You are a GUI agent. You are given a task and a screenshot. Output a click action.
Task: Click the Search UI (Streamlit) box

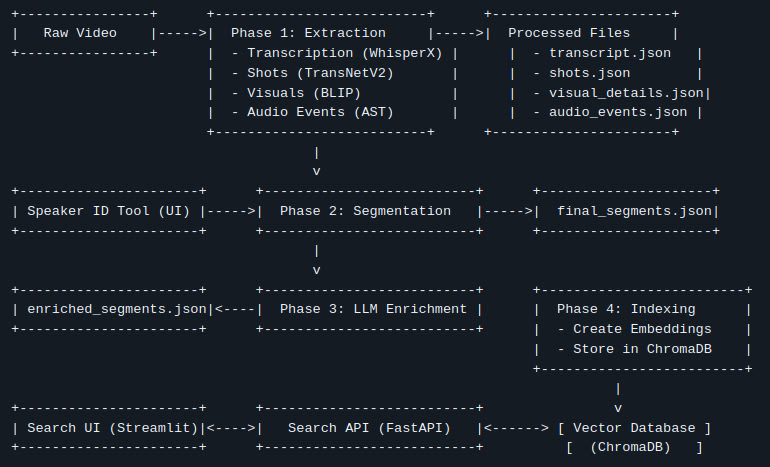tap(110, 428)
